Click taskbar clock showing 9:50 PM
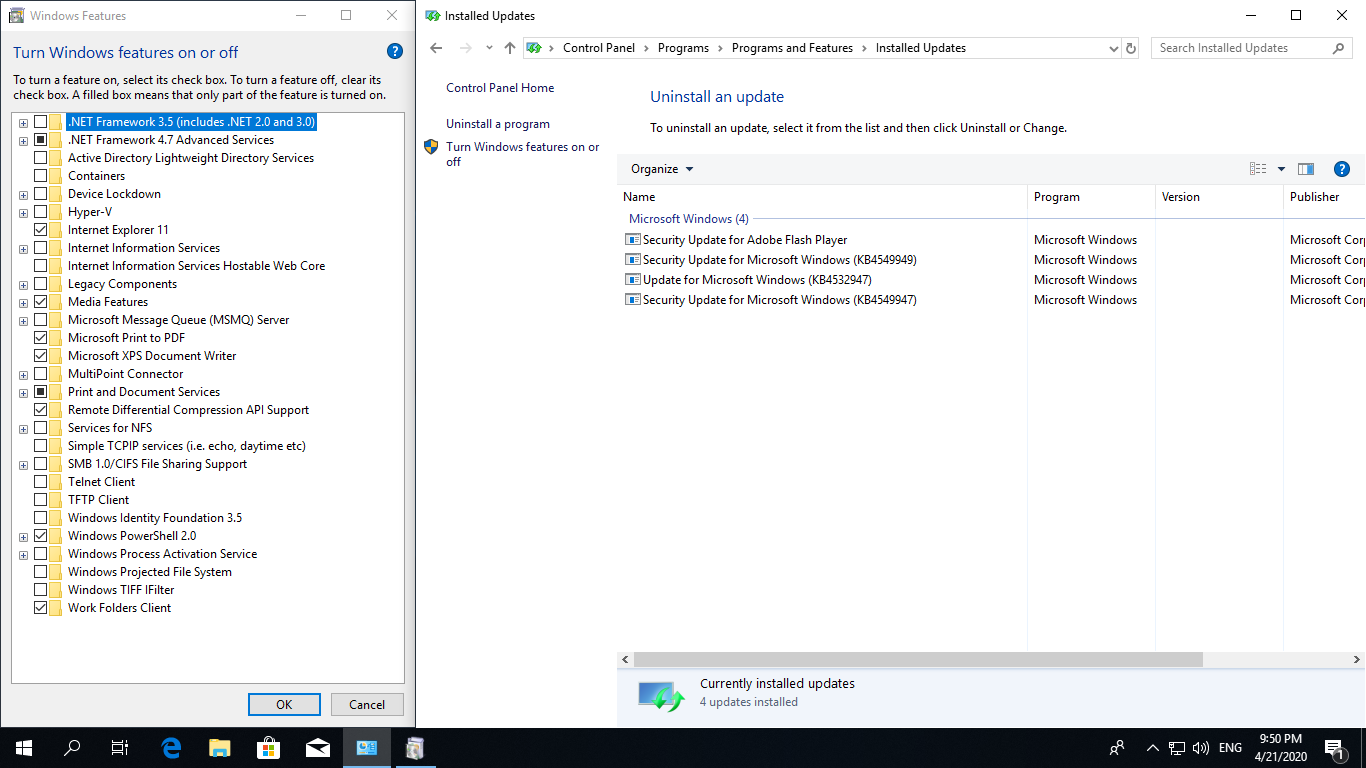Screen dimensions: 1366x768 (1279, 748)
